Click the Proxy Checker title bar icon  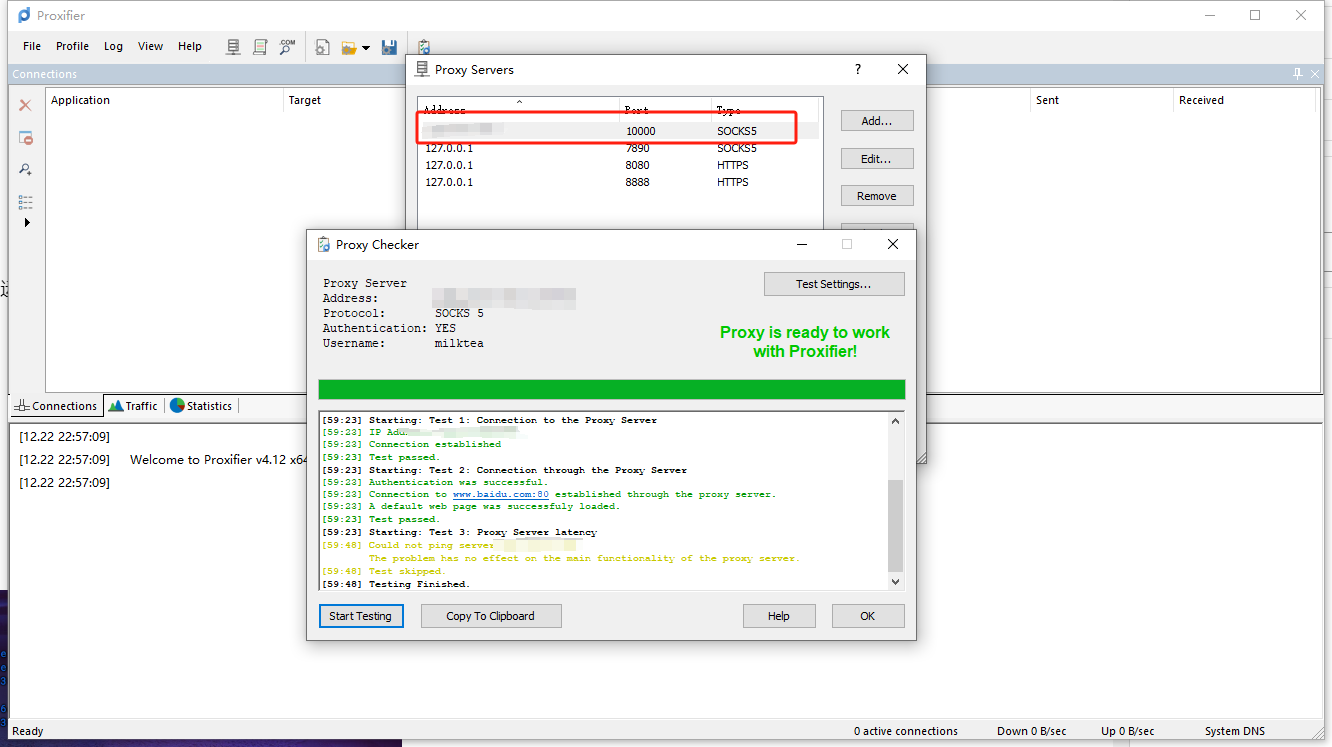323,244
